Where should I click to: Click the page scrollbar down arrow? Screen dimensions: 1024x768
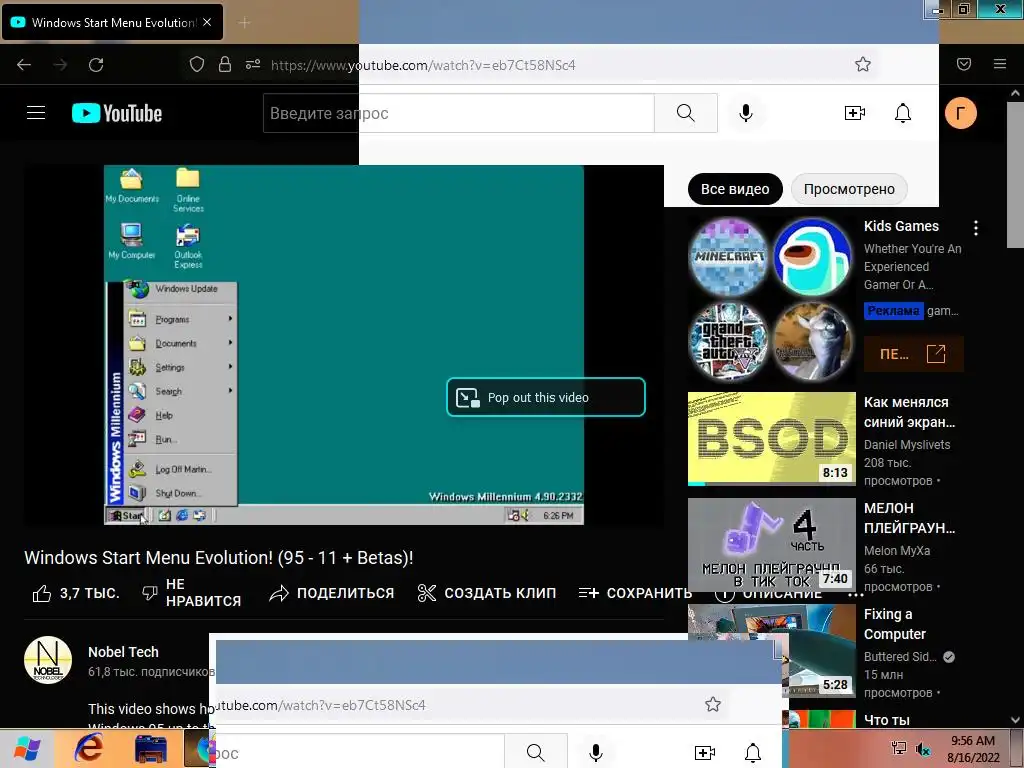1015,720
